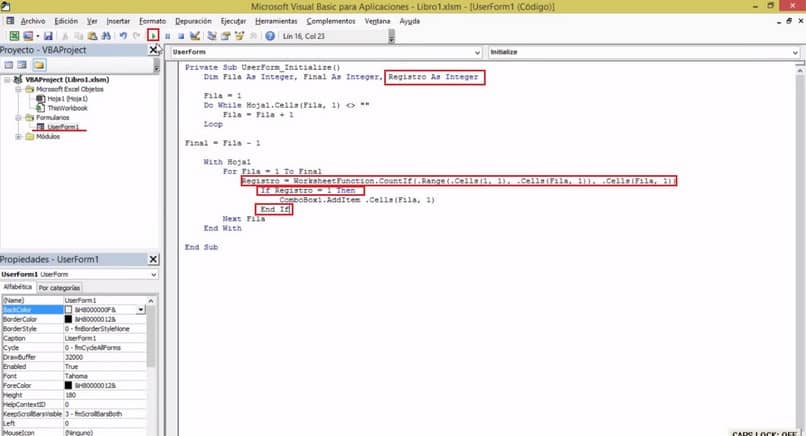Viewport: 806px width, 436px height.
Task: Click the (Name) property value field
Action: (x=104, y=300)
